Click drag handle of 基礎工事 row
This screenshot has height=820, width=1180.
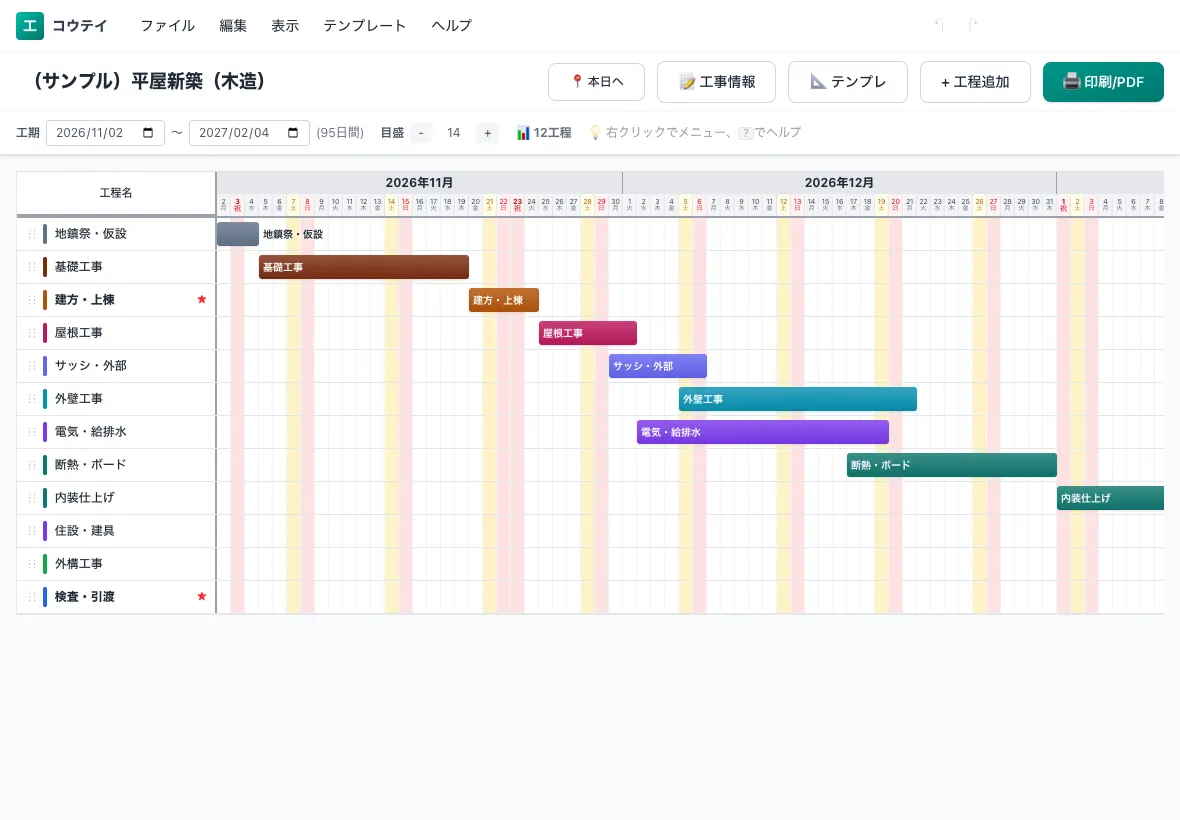click(32, 267)
